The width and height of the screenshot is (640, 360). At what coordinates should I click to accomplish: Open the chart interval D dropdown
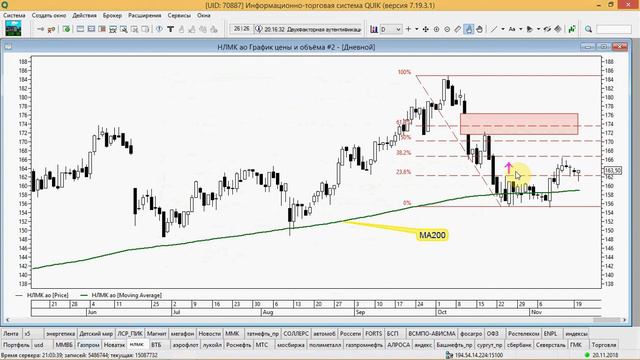tap(391, 29)
